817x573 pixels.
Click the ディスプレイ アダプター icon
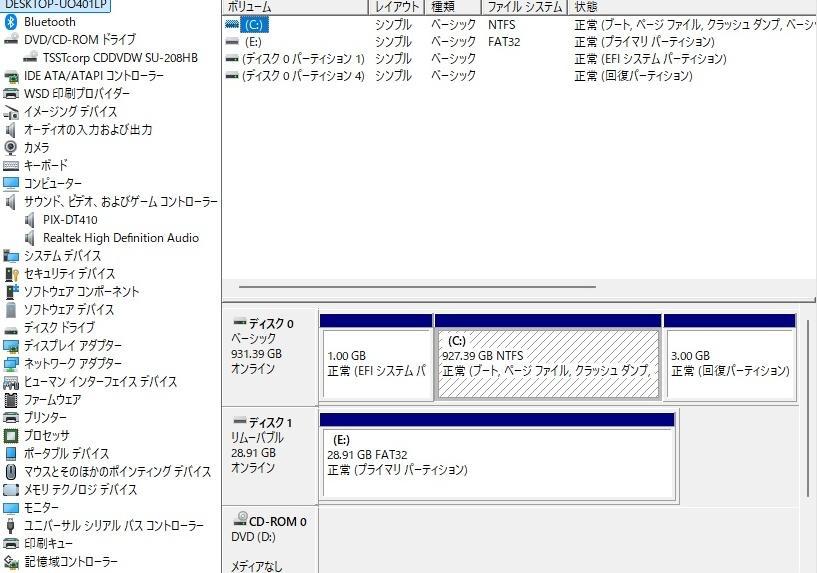click(x=10, y=345)
